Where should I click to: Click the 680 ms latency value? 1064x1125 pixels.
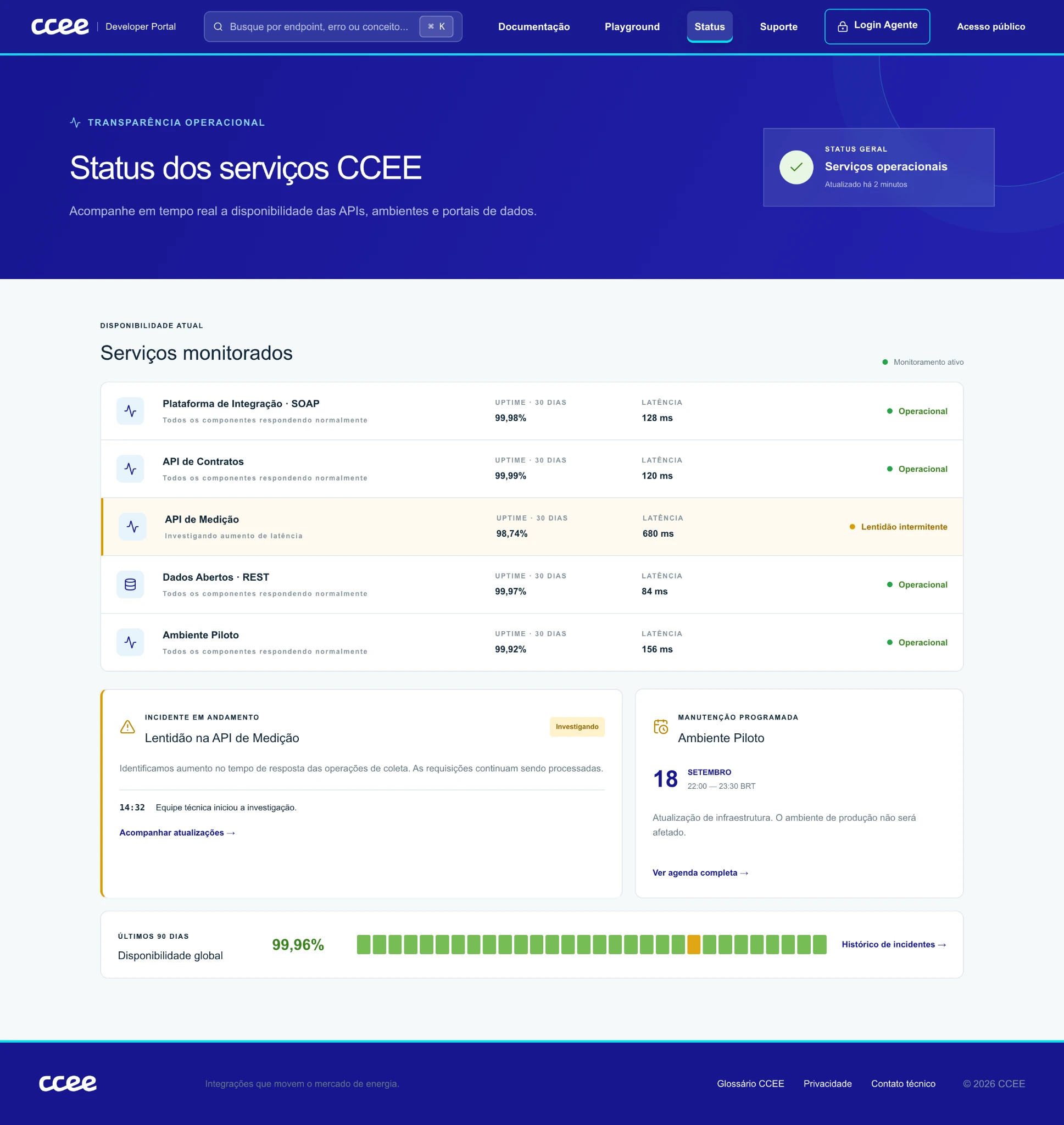[658, 533]
